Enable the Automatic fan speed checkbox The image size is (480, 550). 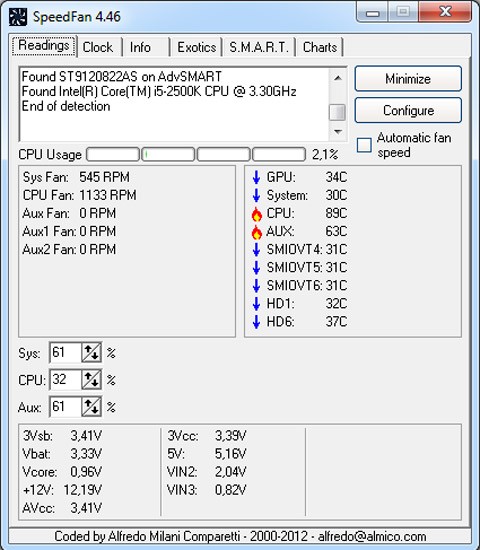pyautogui.click(x=364, y=145)
